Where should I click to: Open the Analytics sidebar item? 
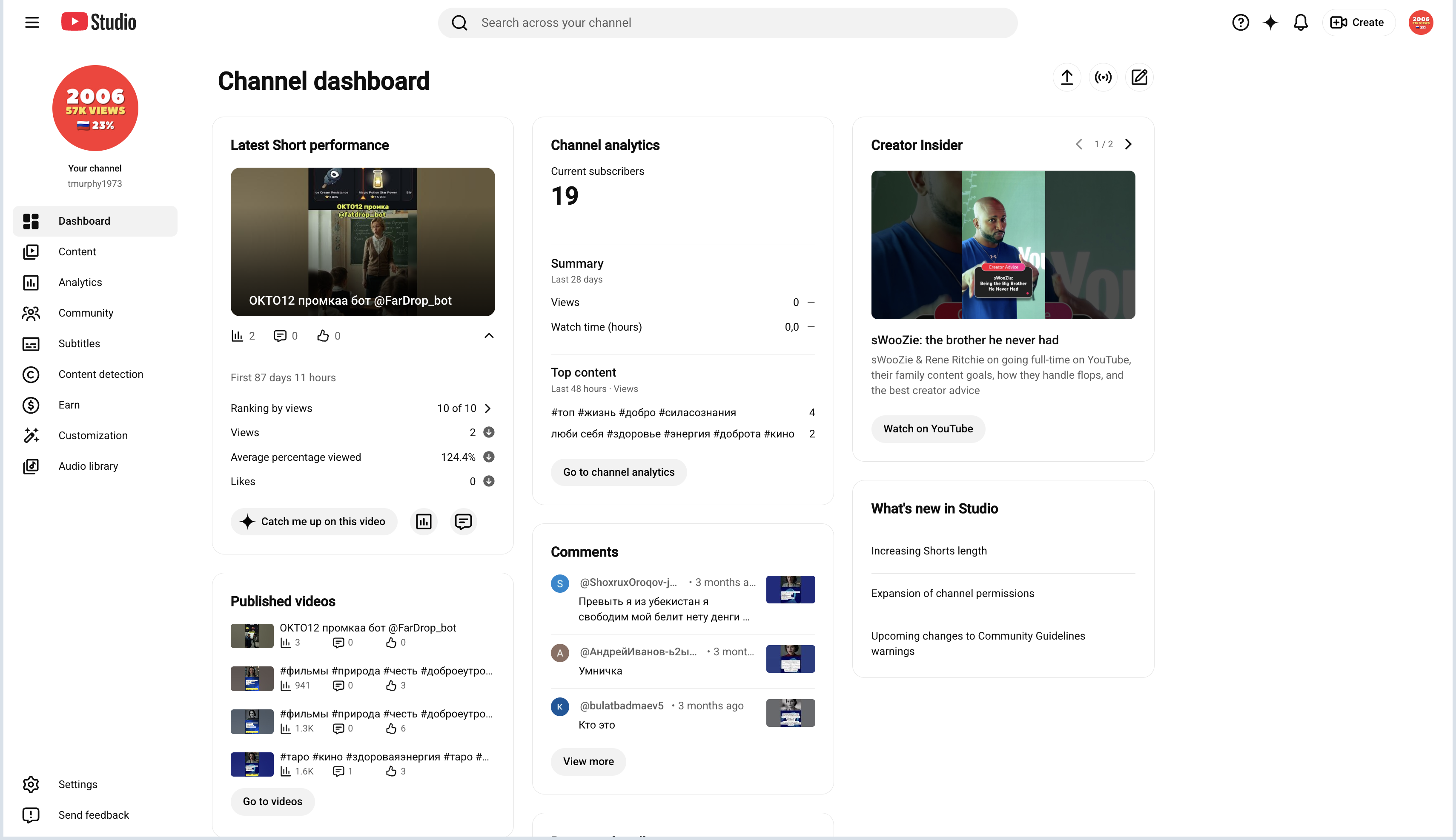(95, 282)
